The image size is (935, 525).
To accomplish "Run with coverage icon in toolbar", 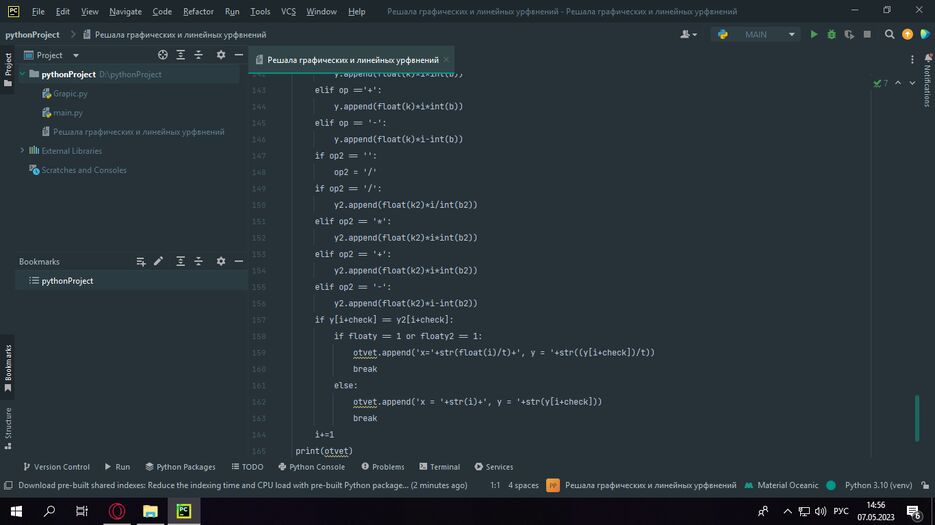I will click(x=849, y=35).
